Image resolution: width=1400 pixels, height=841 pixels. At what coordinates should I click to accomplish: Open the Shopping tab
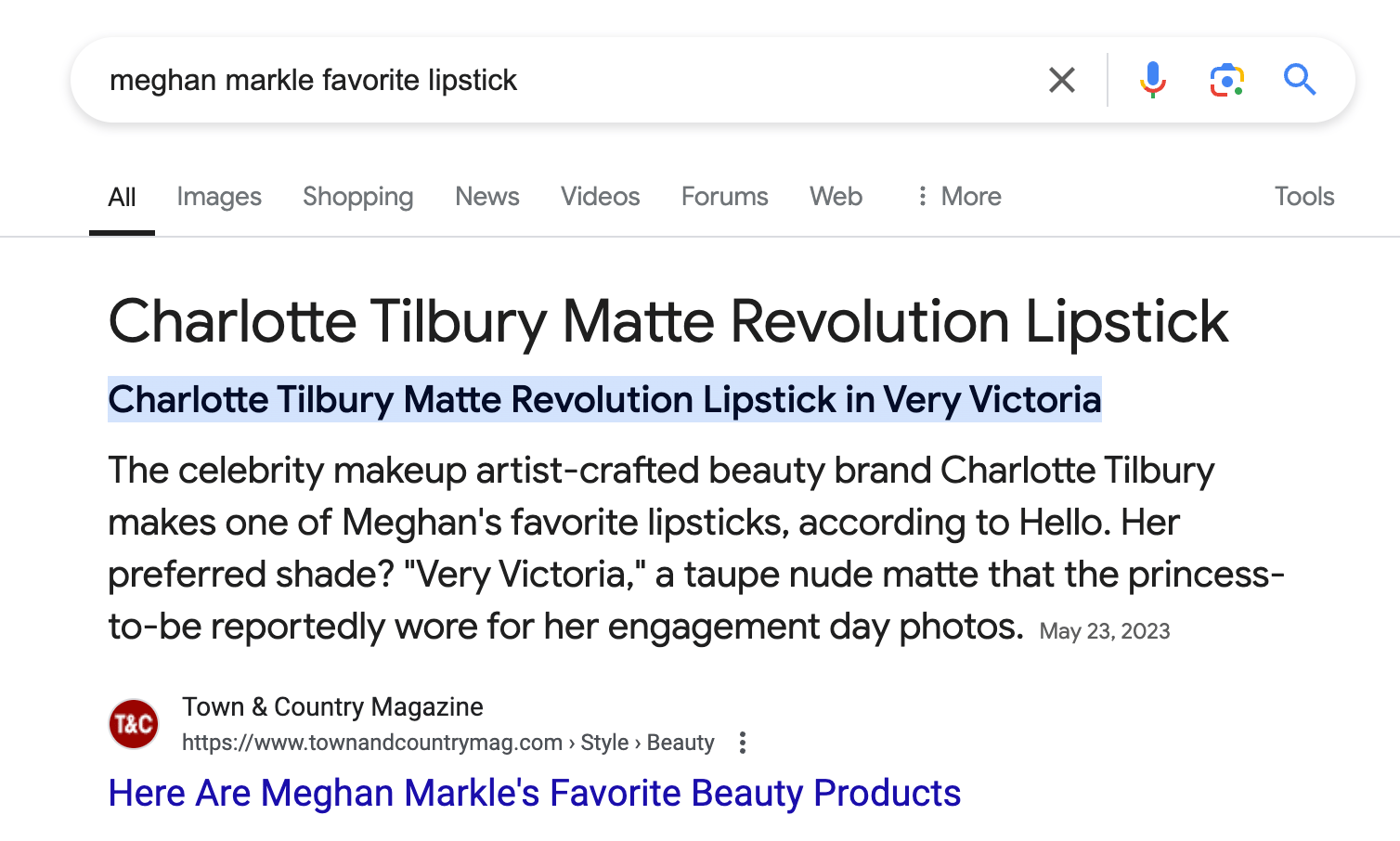[x=358, y=197]
